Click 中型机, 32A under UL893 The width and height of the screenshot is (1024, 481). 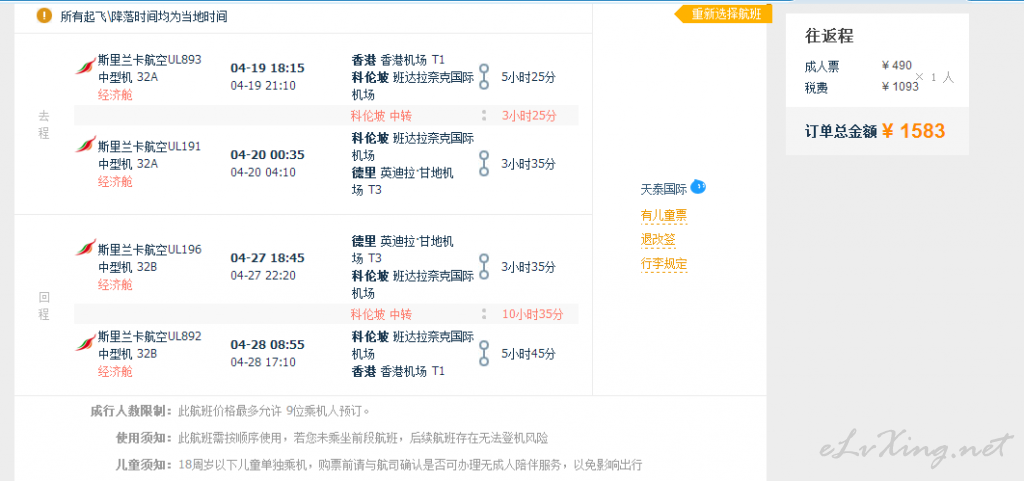(x=128, y=77)
